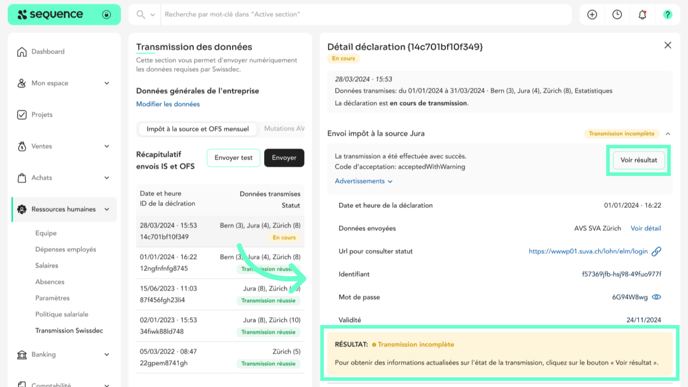The width and height of the screenshot is (688, 387).
Task: Click the Voir détail link
Action: 645,229
